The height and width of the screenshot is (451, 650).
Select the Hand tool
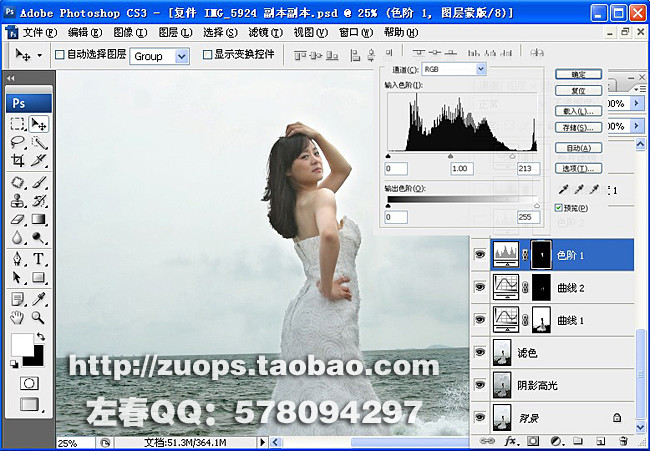click(x=18, y=318)
